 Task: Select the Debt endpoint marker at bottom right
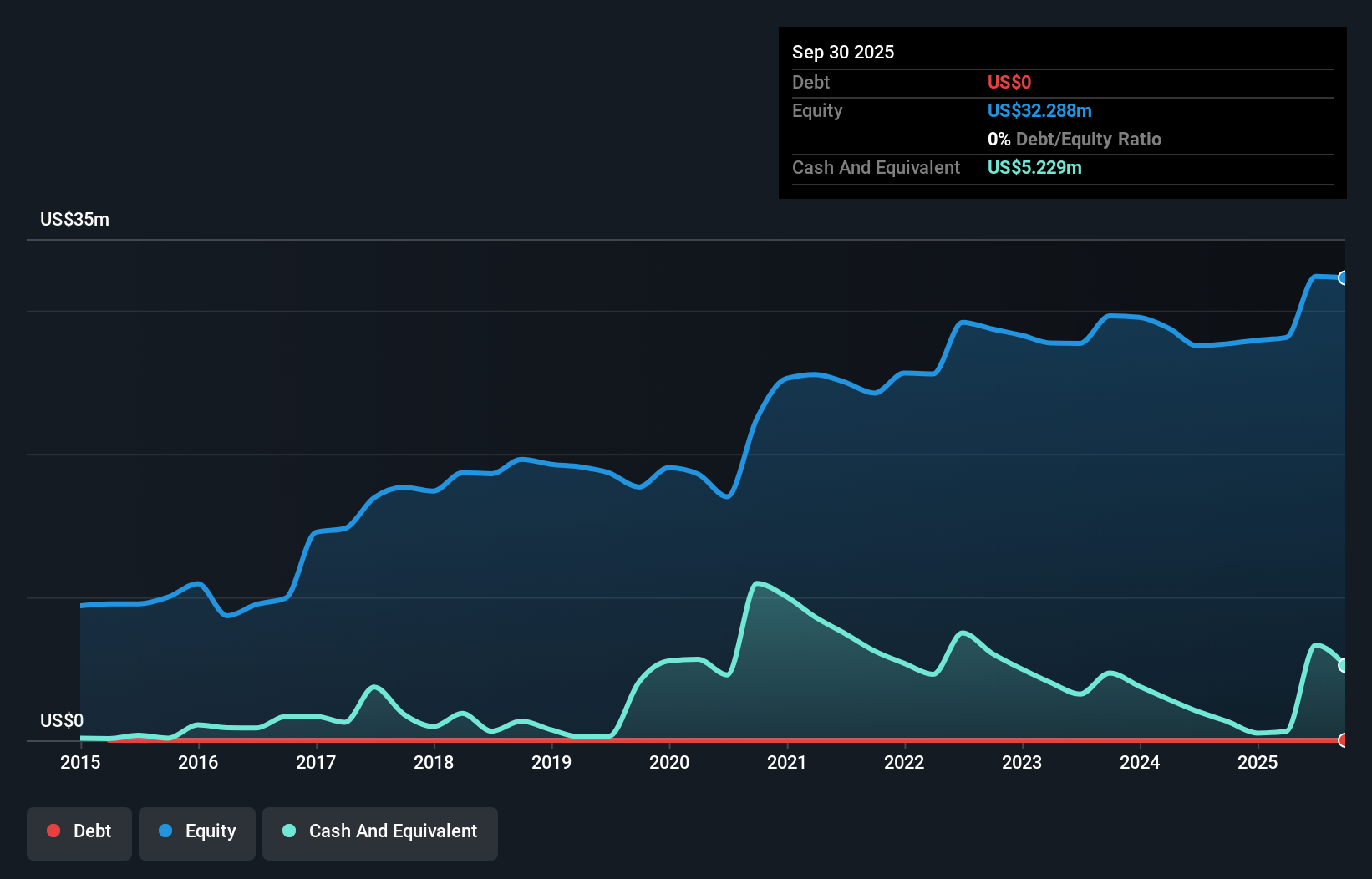1343,740
